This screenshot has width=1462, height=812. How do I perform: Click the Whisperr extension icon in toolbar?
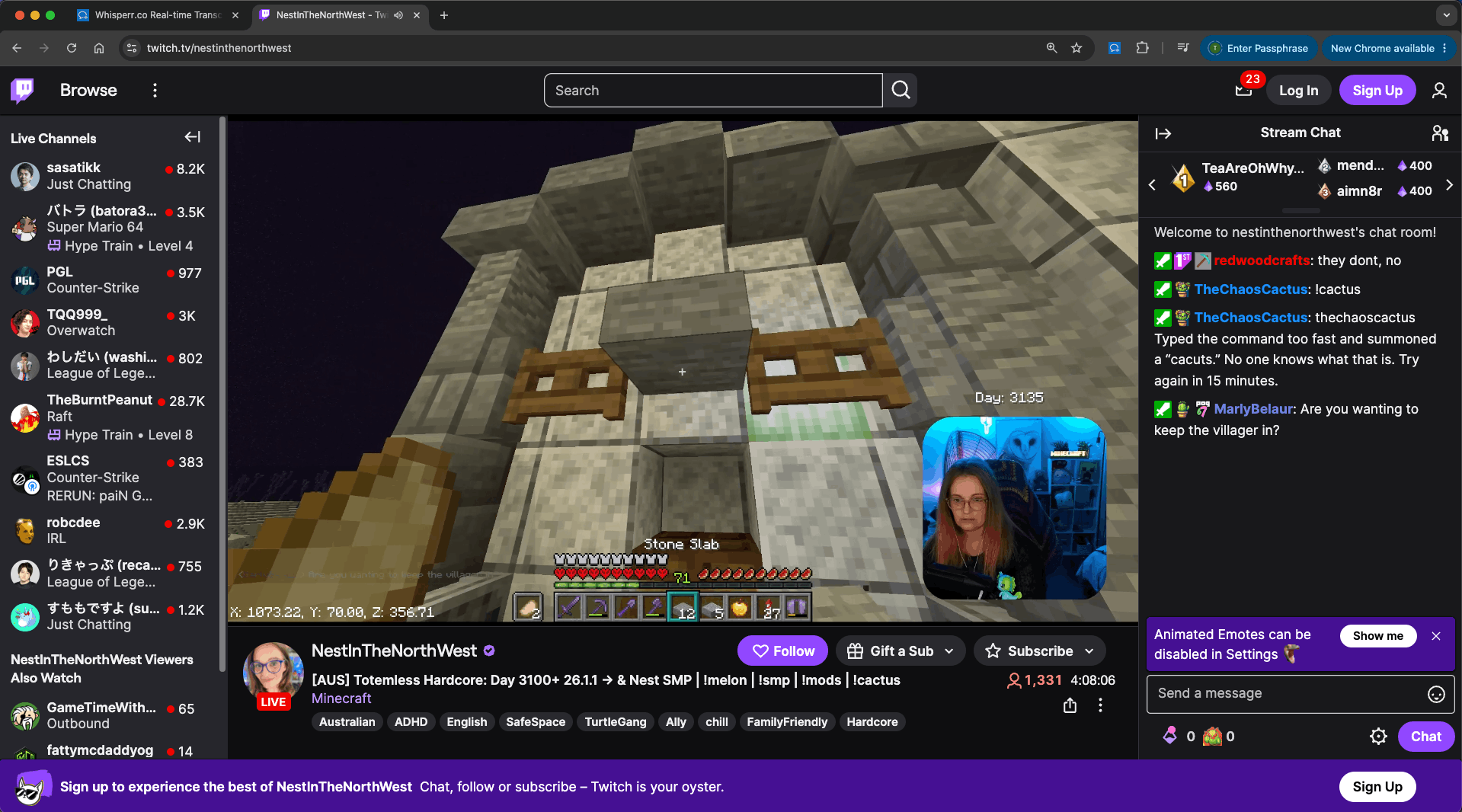pyautogui.click(x=1115, y=48)
